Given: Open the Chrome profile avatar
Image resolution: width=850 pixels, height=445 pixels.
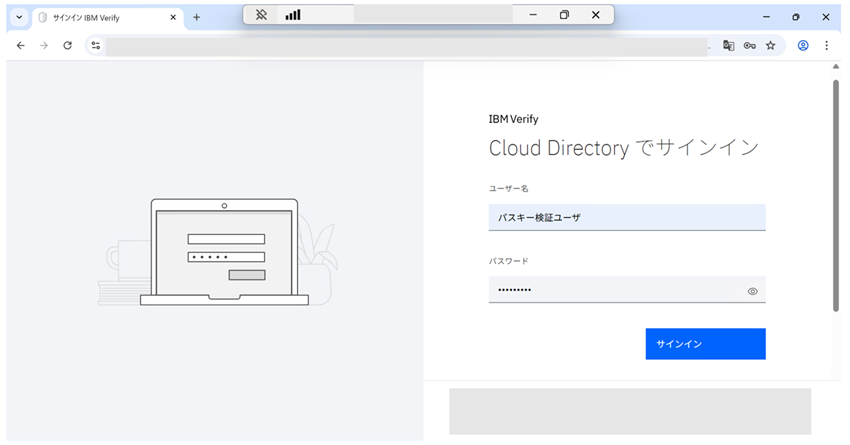Looking at the screenshot, I should click(803, 46).
